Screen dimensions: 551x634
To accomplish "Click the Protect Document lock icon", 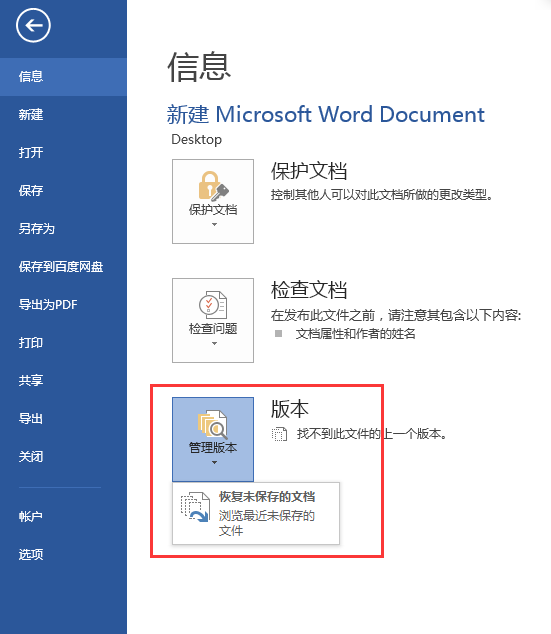I will [213, 186].
